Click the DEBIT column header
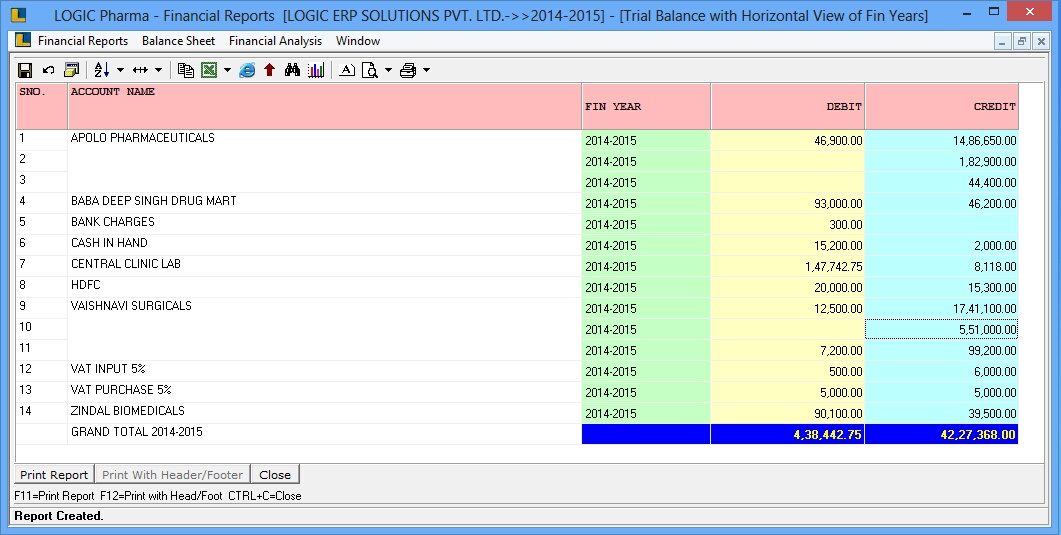The height and width of the screenshot is (535, 1061). click(x=788, y=106)
